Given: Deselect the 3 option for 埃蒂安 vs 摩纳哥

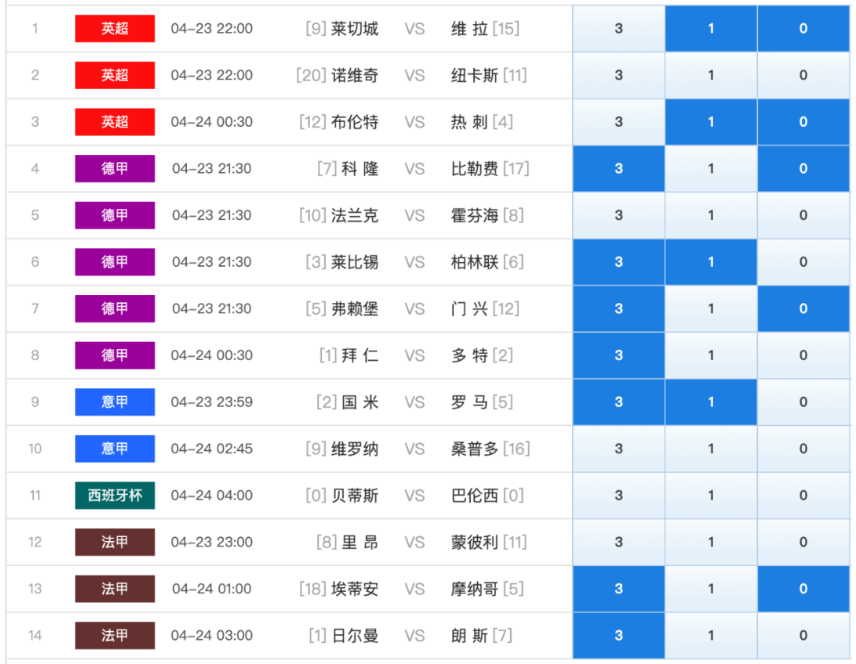Looking at the screenshot, I should pyautogui.click(x=619, y=589).
